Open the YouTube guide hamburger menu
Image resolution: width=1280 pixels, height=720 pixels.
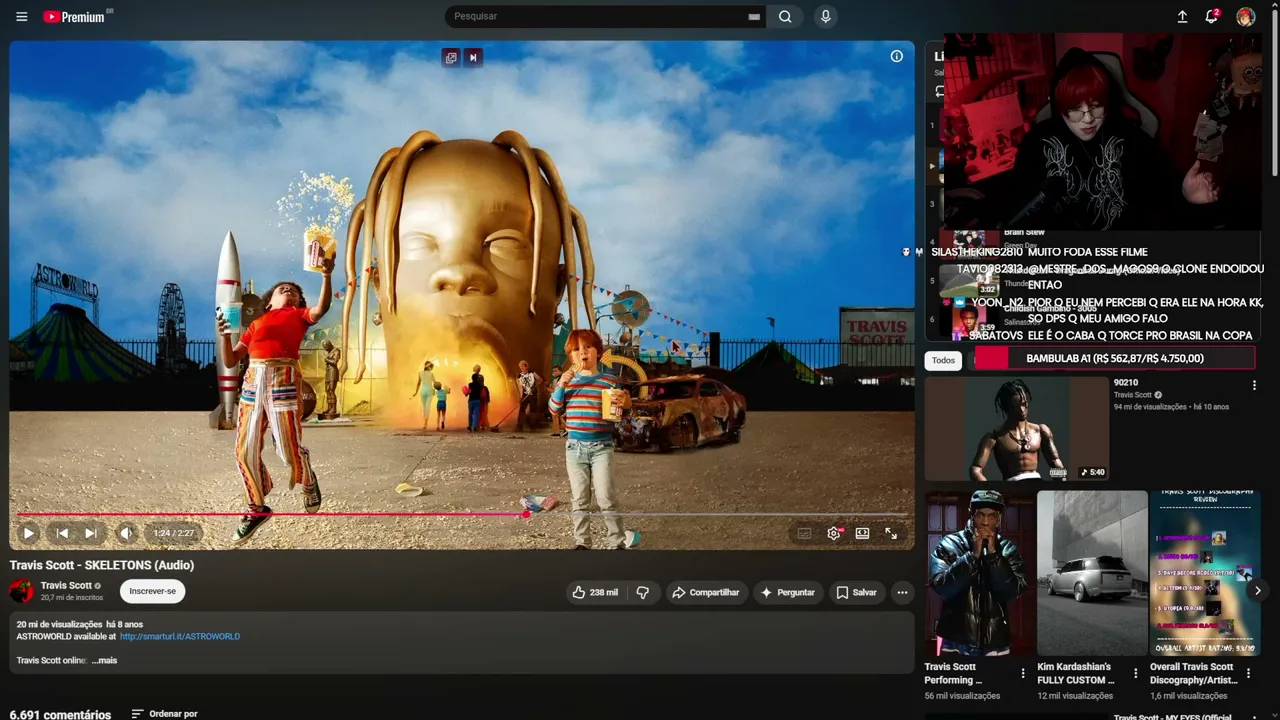pos(22,17)
